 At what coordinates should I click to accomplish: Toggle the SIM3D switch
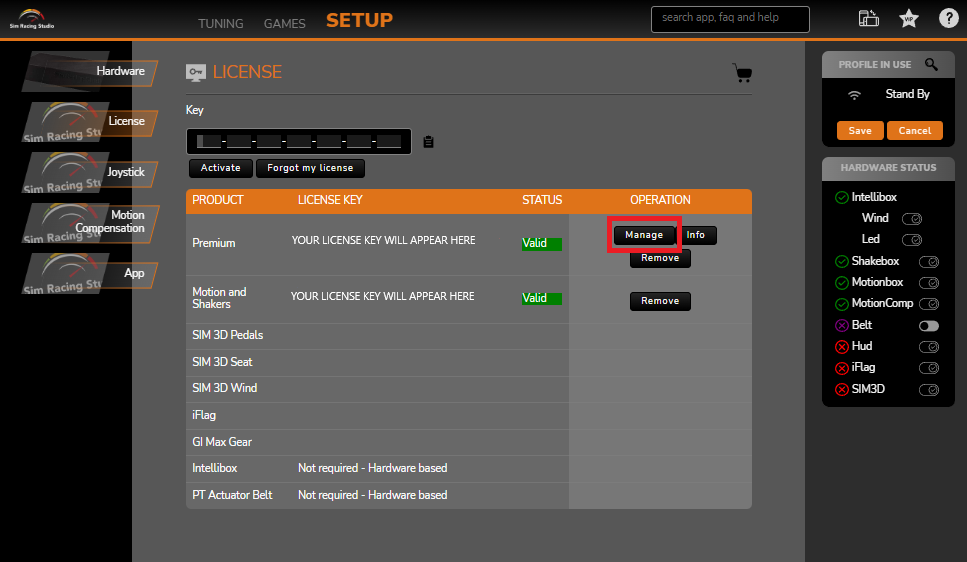coord(929,390)
